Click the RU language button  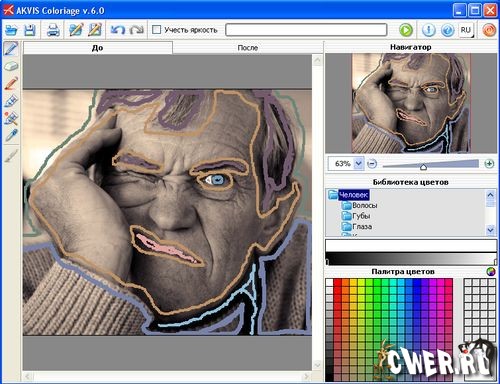tap(466, 30)
